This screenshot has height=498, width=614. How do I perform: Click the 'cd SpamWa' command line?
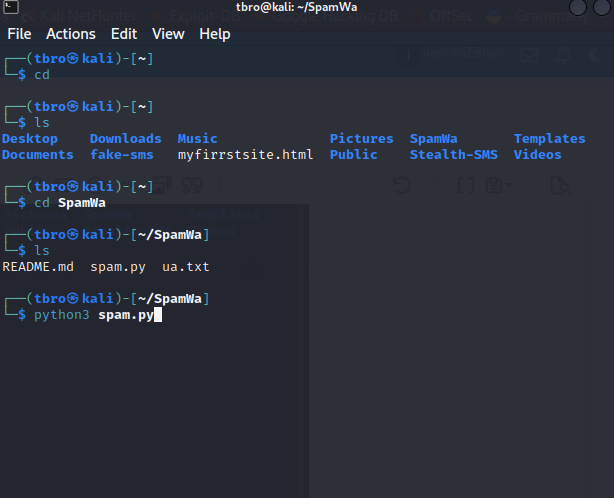click(x=70, y=203)
